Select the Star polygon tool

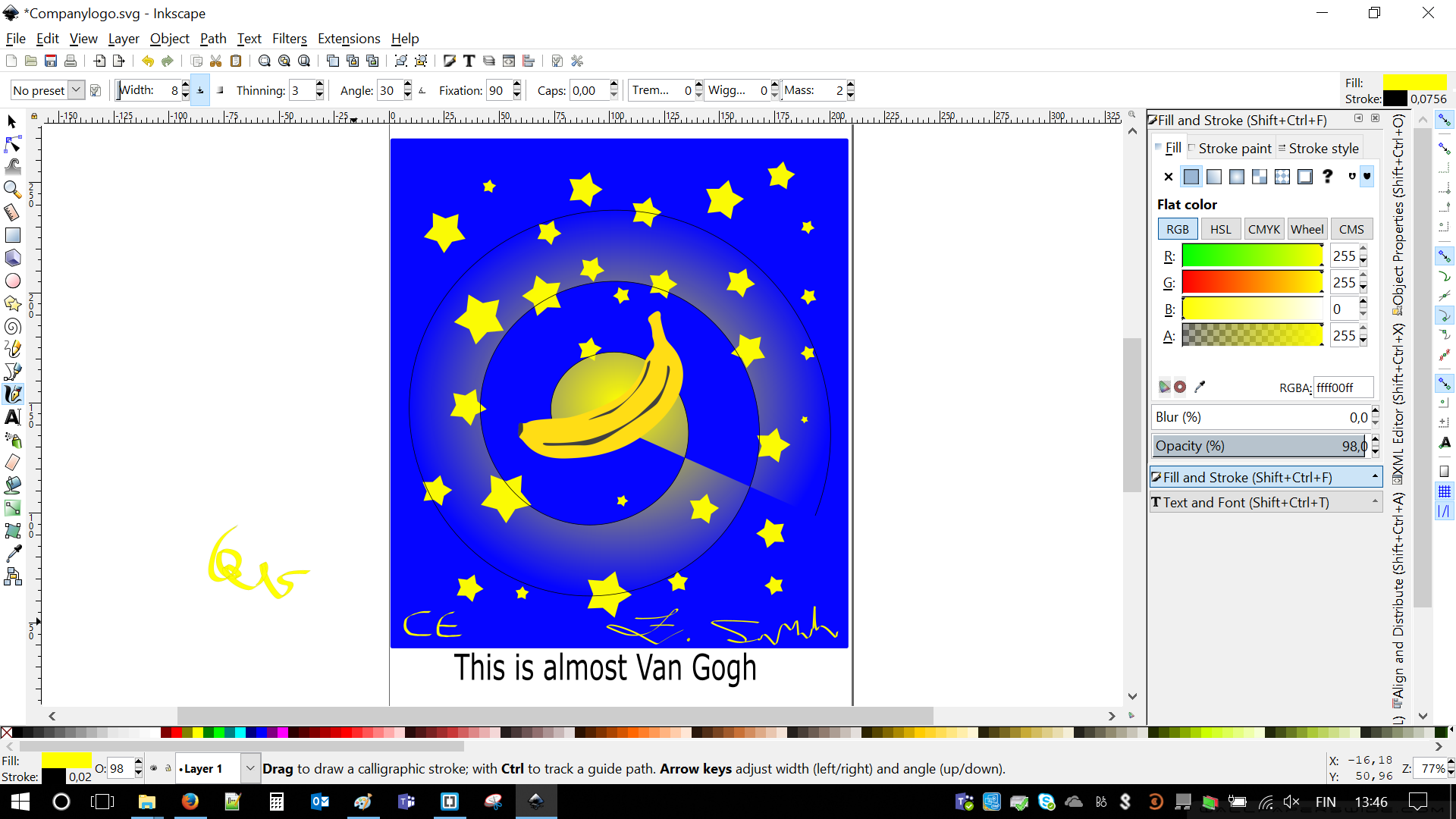click(x=12, y=303)
